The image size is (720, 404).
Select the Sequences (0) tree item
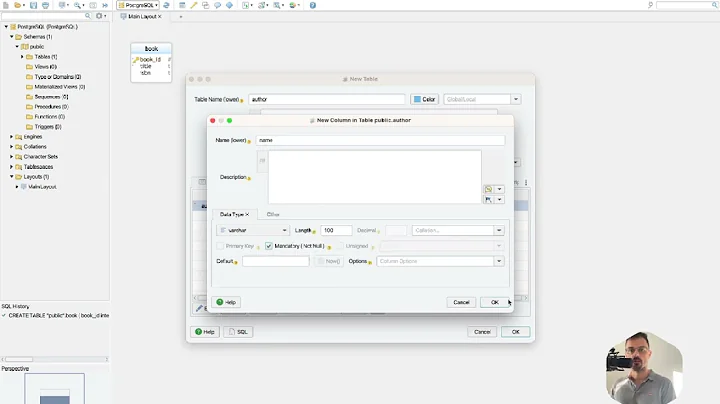click(51, 96)
